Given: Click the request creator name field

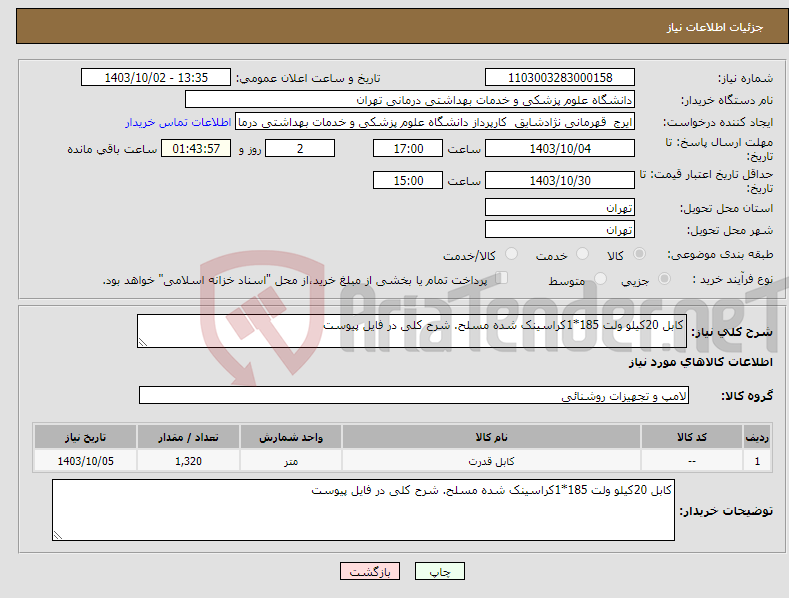Looking at the screenshot, I should (x=435, y=122).
